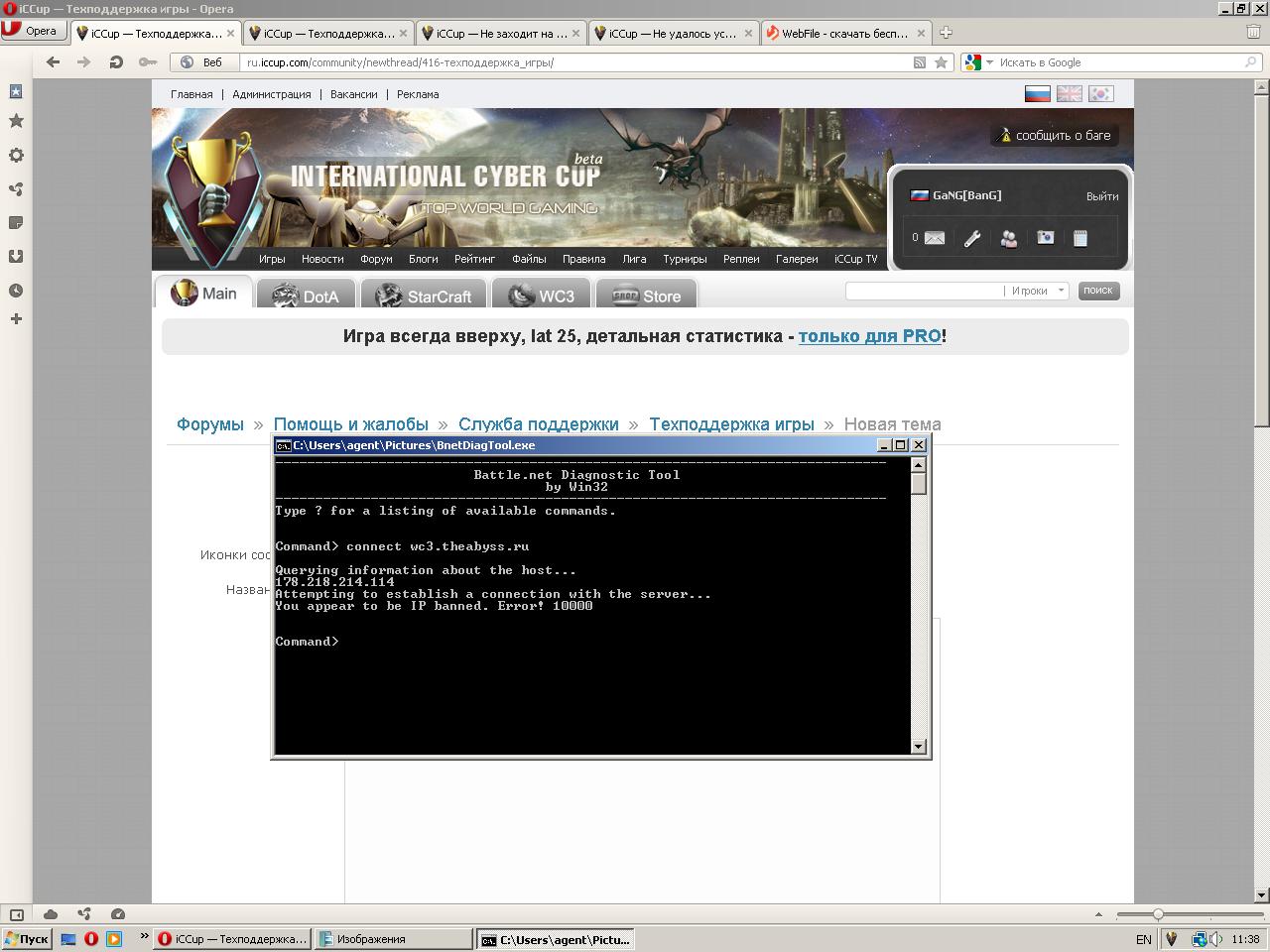The width and height of the screenshot is (1270, 952).
Task: Open the Изображения taskbar window button
Action: coord(393,939)
